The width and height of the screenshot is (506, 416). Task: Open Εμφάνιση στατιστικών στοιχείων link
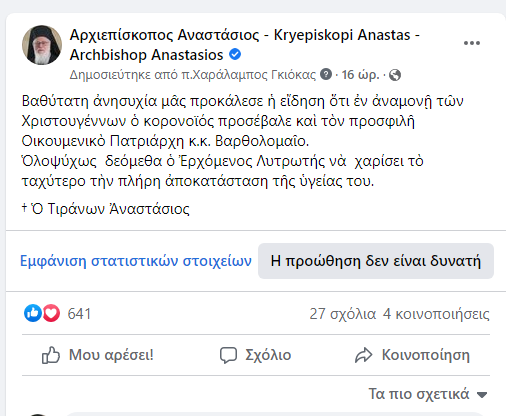pos(136,261)
